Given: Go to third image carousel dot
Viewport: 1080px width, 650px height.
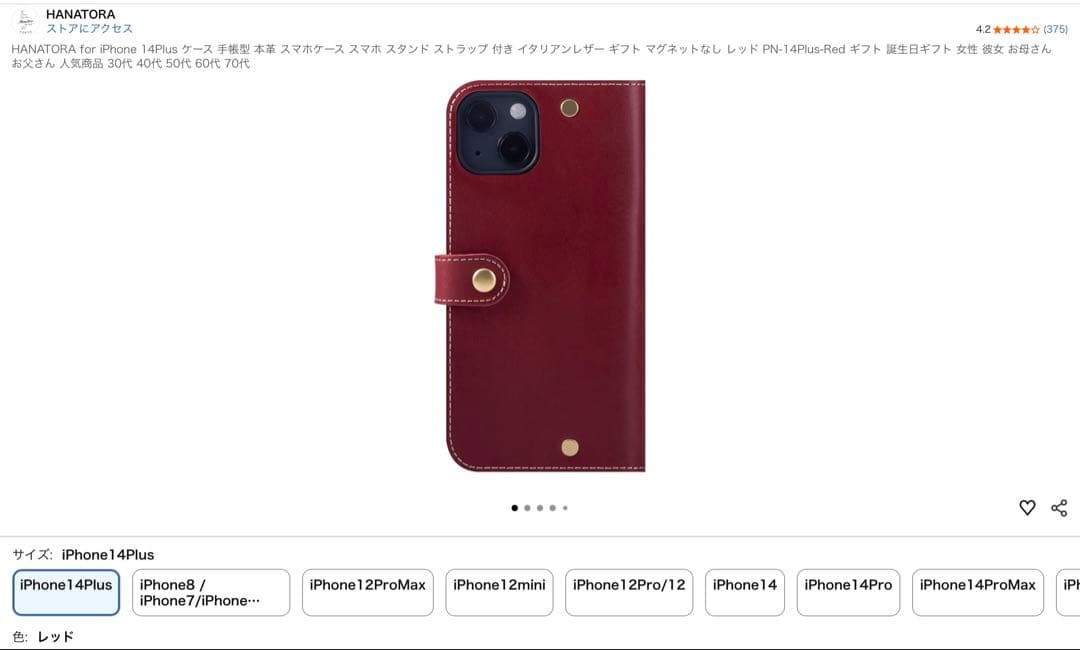Looking at the screenshot, I should [540, 508].
